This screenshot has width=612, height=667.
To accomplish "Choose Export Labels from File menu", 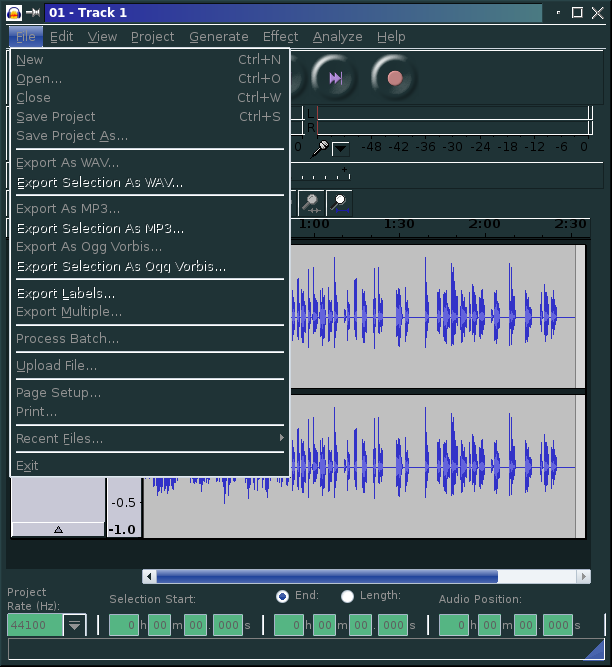I will pos(66,293).
